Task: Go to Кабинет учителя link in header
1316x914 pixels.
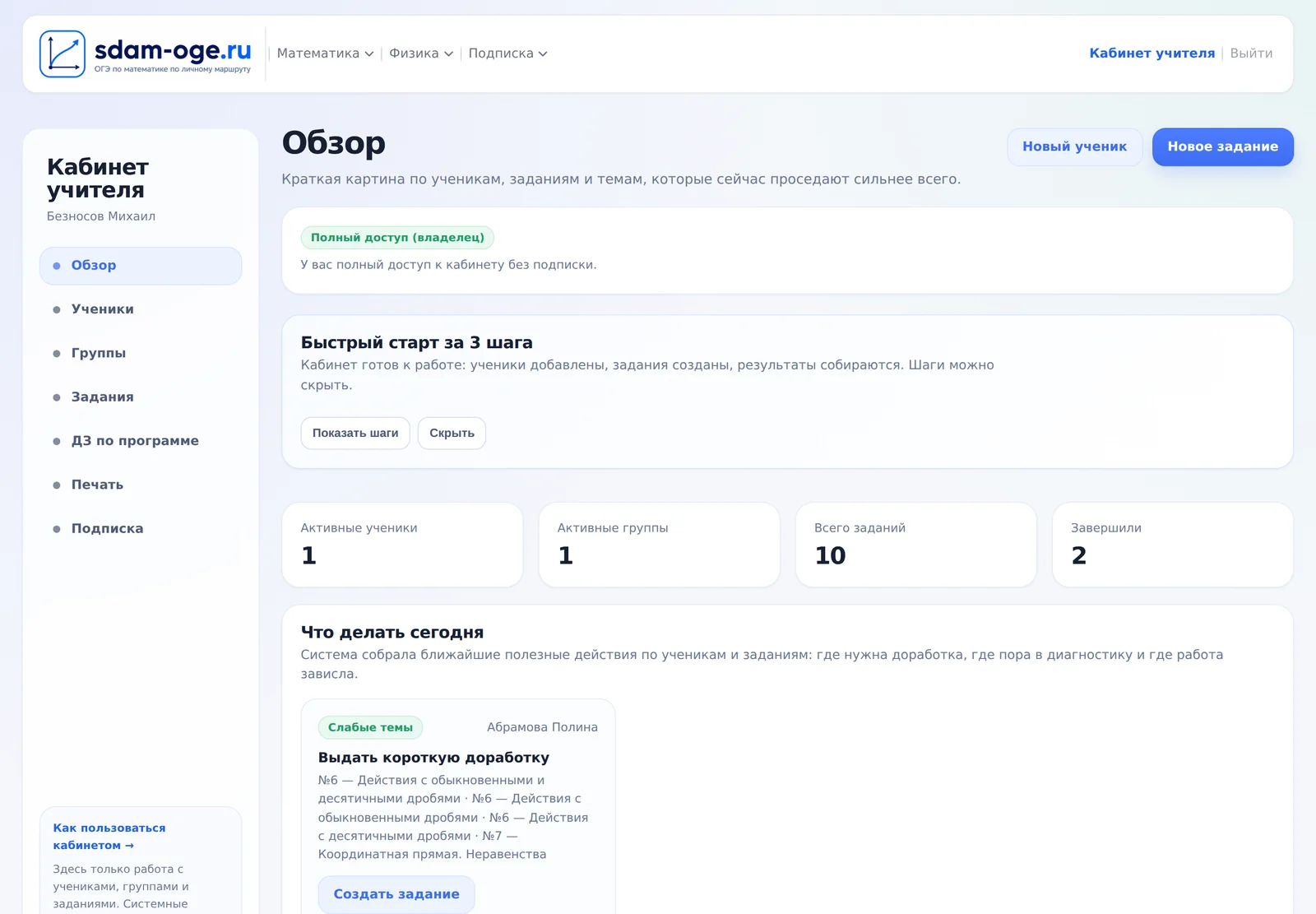Action: click(x=1151, y=53)
